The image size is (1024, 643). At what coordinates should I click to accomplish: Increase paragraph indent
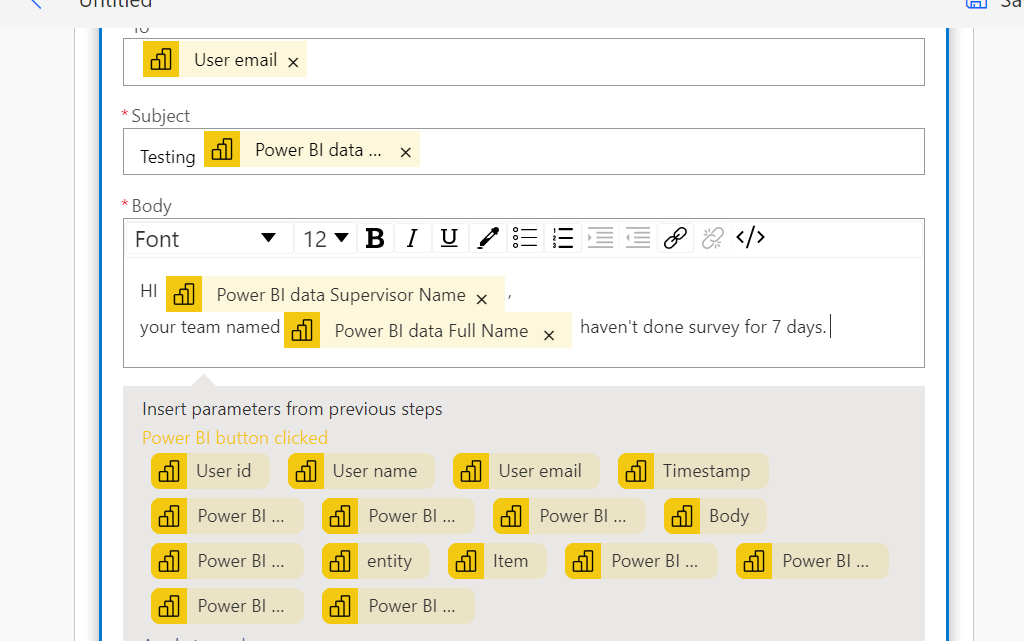click(x=600, y=238)
